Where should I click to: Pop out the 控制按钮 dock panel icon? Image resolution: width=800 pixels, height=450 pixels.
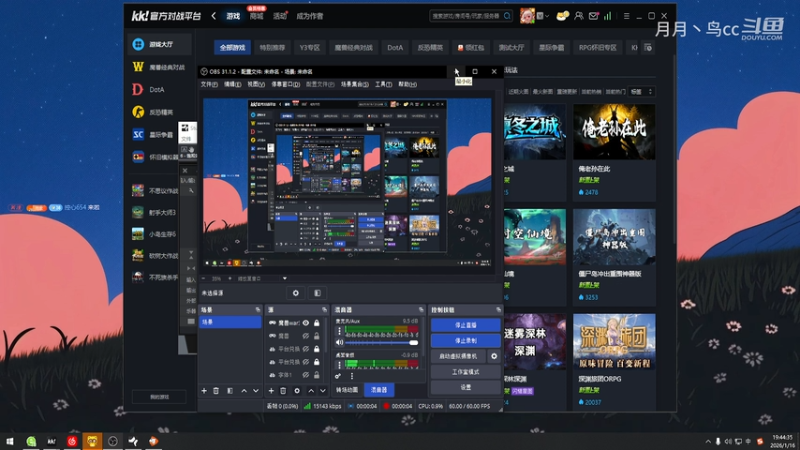pyautogui.click(x=498, y=310)
